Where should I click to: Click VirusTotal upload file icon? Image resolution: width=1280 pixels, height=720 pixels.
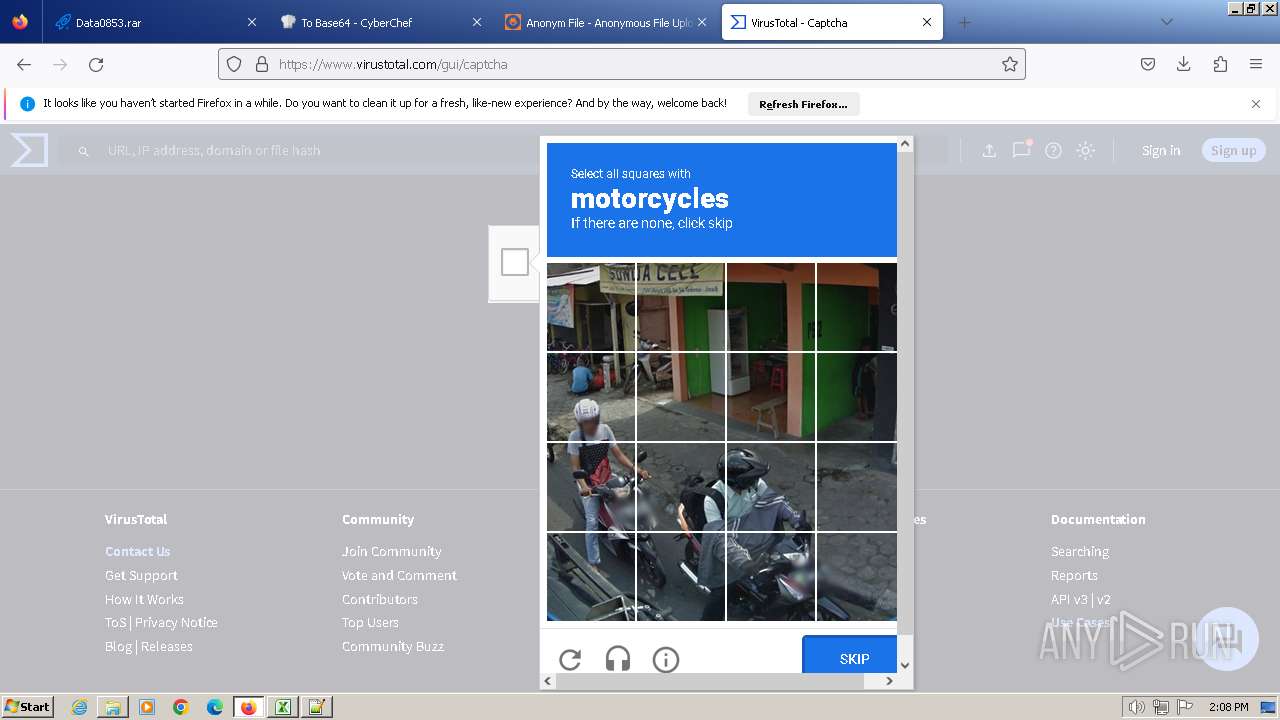[x=989, y=150]
